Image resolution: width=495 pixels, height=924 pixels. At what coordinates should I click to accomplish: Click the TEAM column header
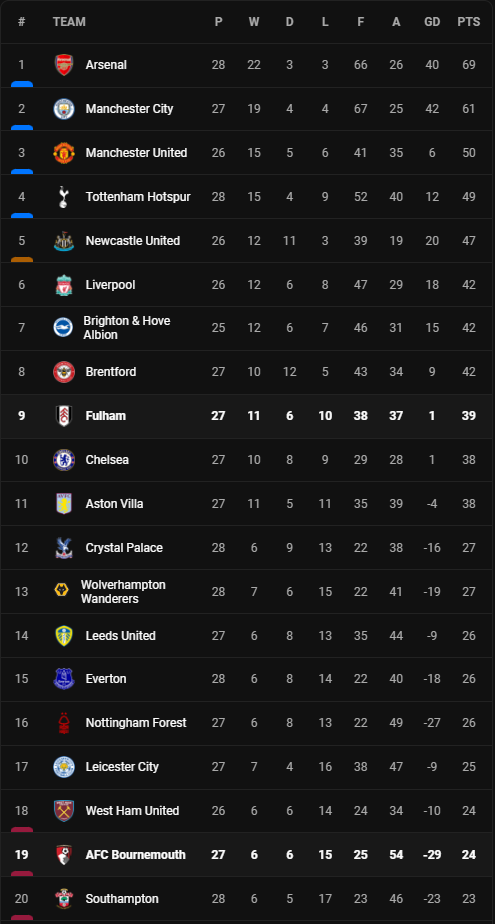click(x=69, y=22)
